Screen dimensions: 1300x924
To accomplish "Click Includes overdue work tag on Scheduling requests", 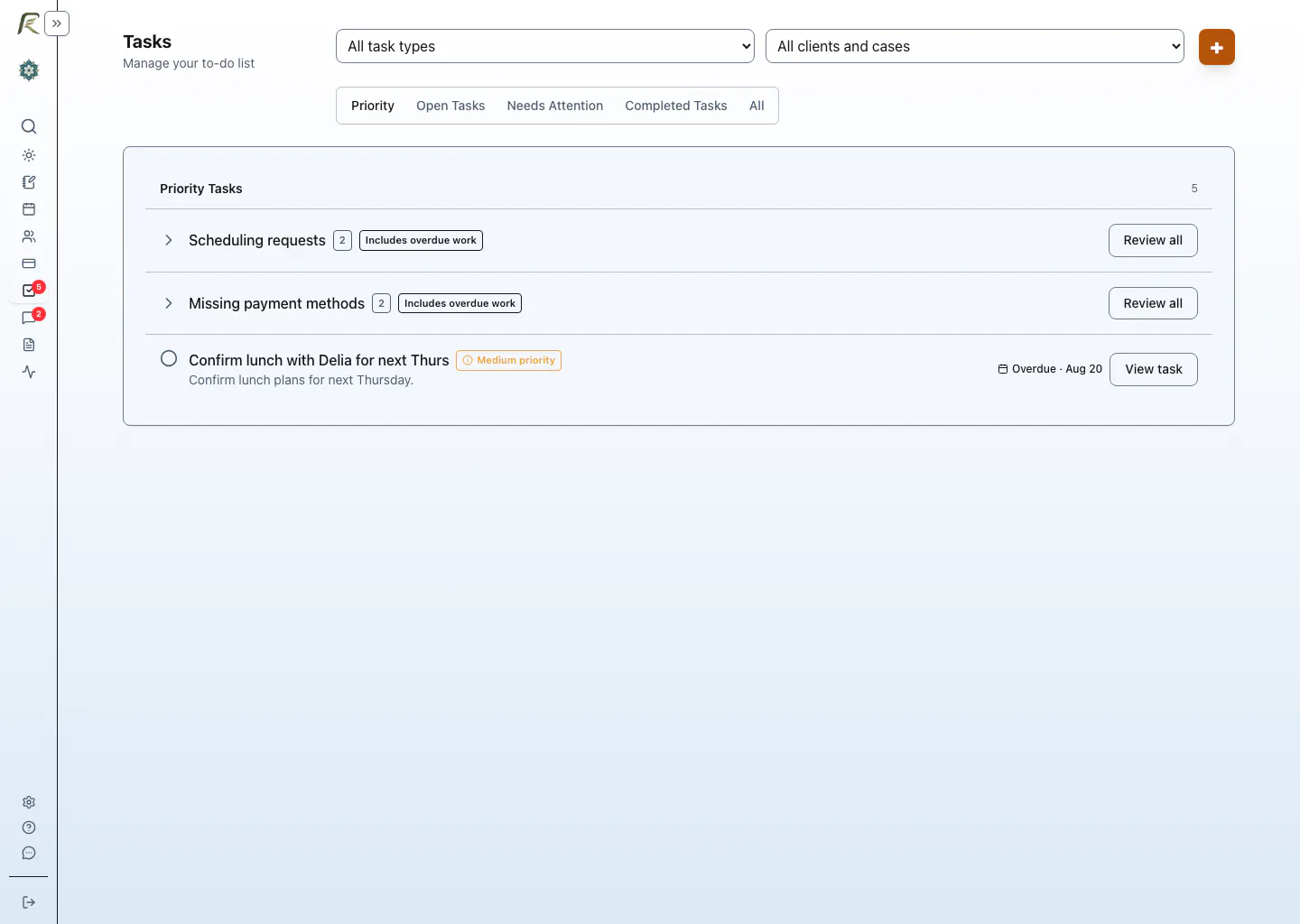I will [x=421, y=240].
